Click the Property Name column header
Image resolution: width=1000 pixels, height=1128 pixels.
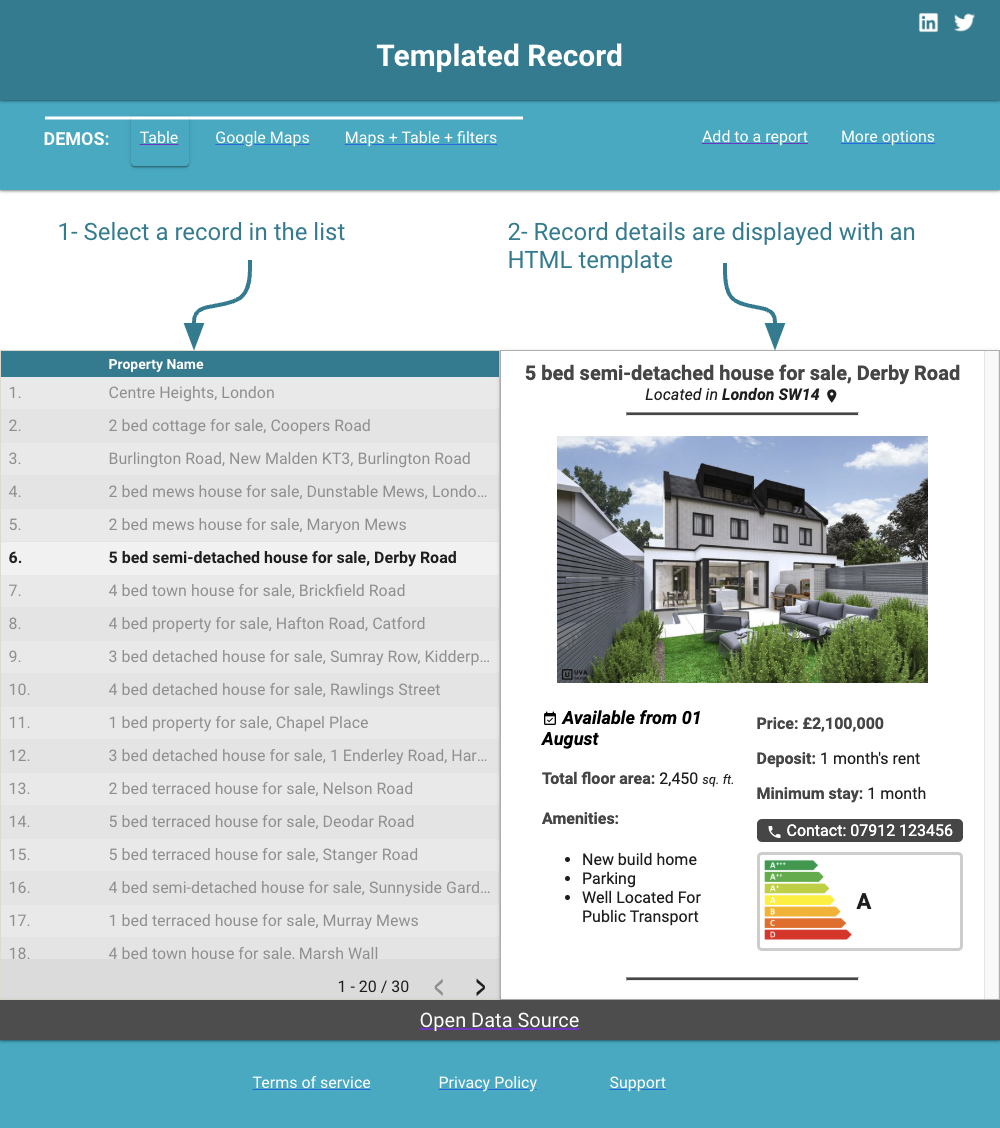click(x=156, y=365)
